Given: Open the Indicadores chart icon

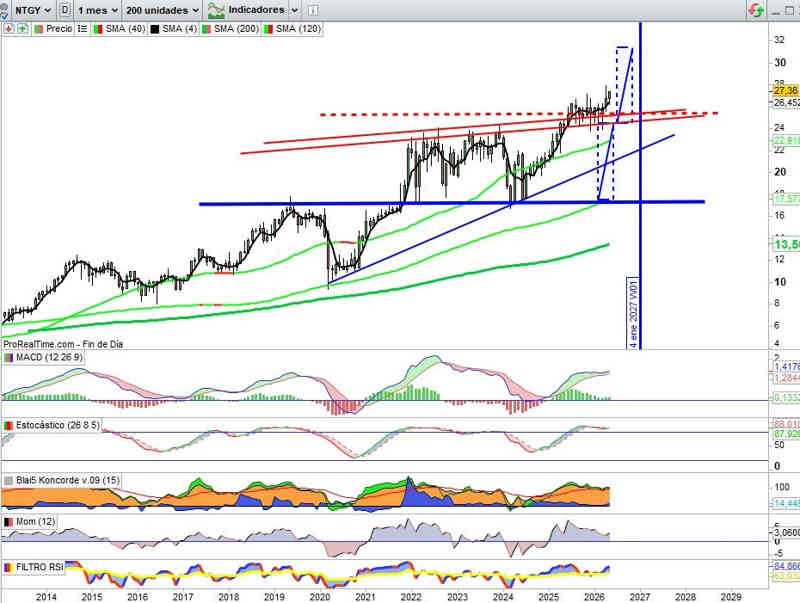Looking at the screenshot, I should 216,10.
